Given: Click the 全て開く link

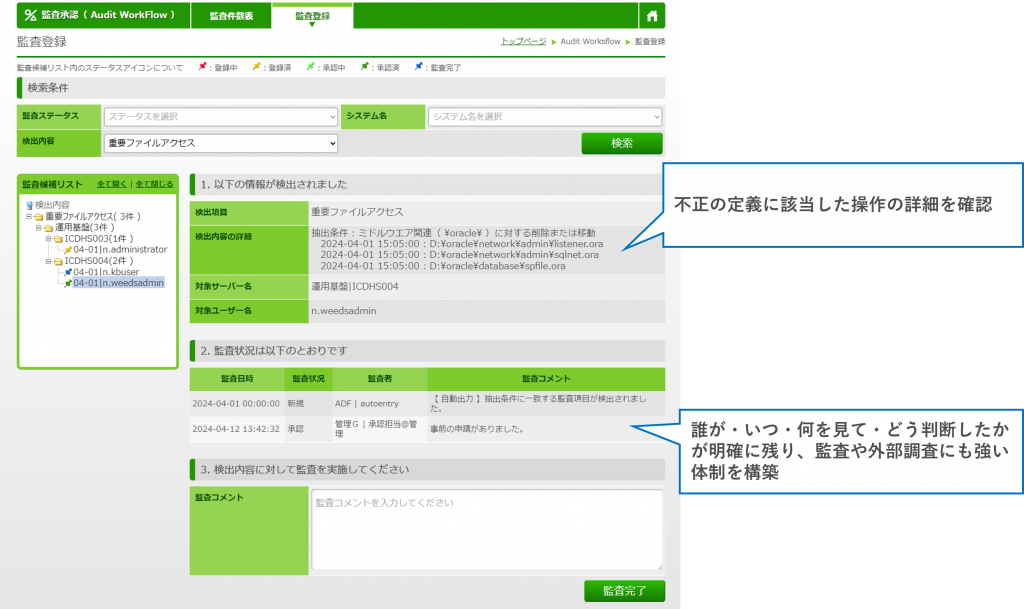Looking at the screenshot, I should click(x=113, y=185).
